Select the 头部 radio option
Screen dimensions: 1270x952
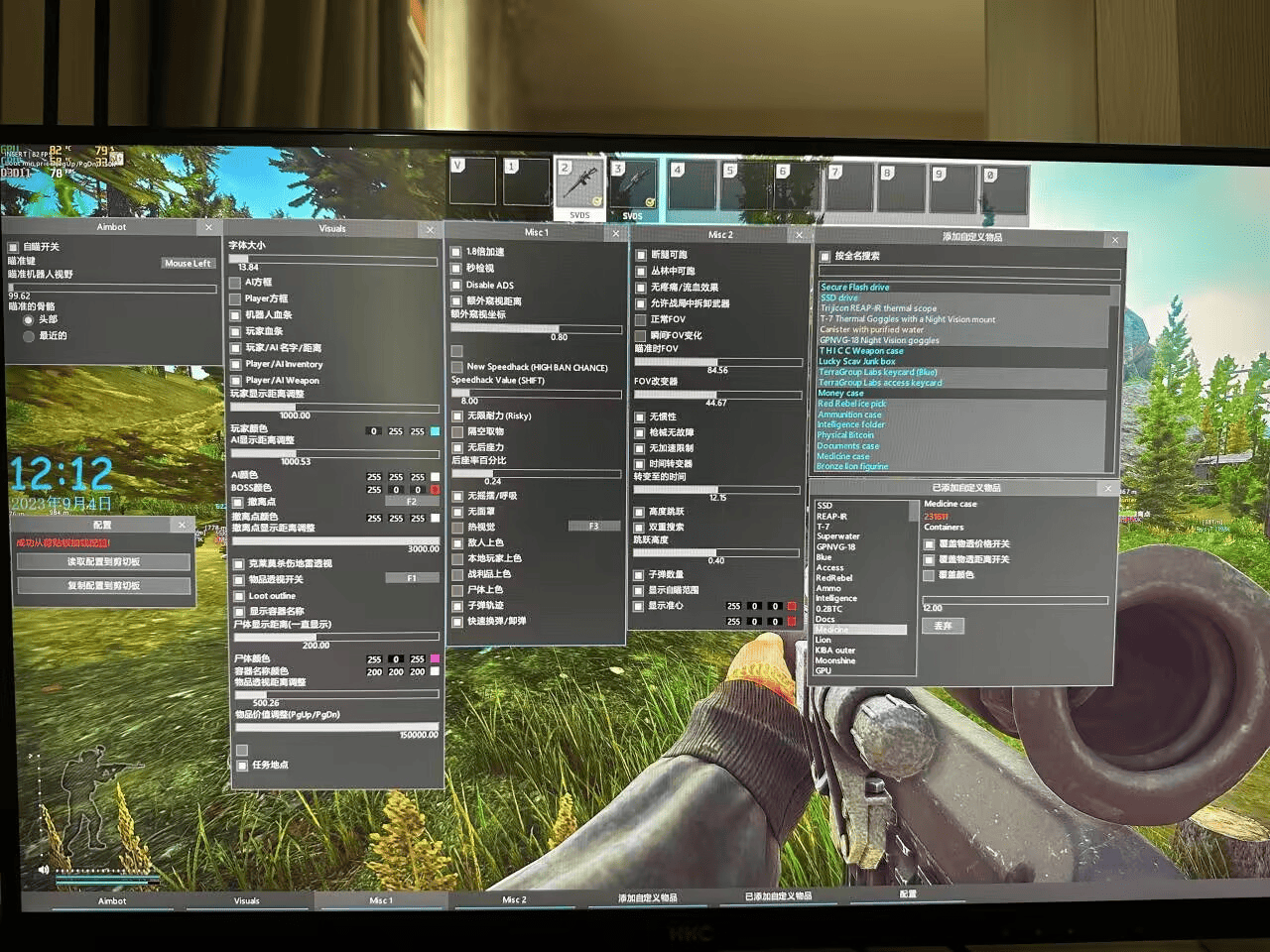click(x=29, y=320)
